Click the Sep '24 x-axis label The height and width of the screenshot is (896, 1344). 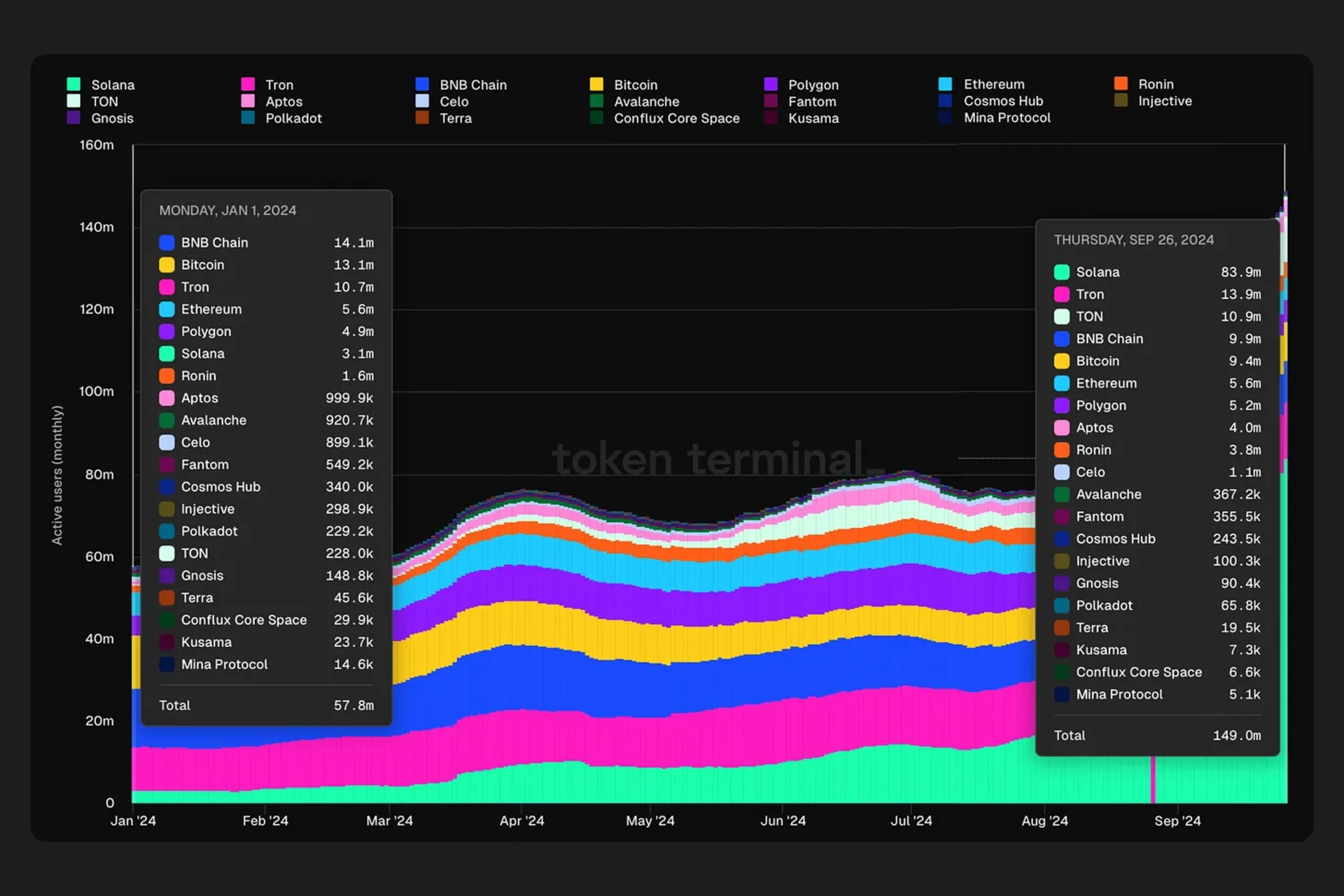pyautogui.click(x=1177, y=820)
